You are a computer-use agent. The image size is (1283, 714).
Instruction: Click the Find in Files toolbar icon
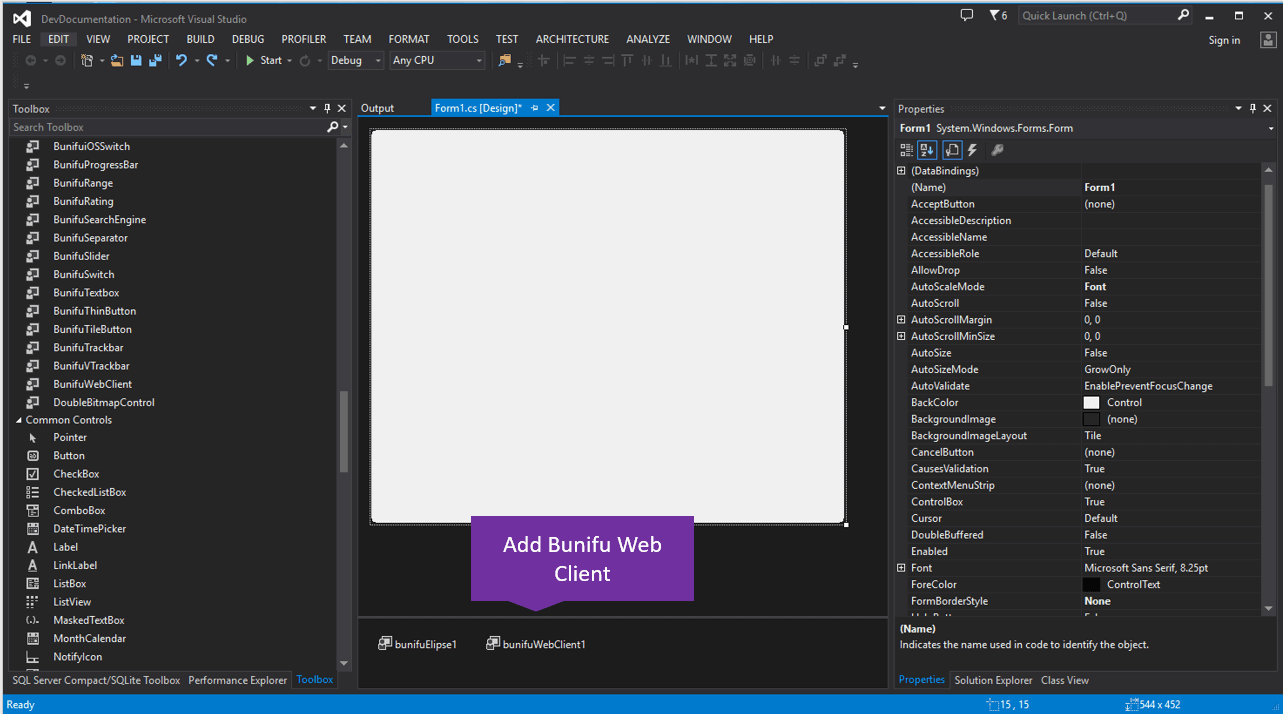[x=505, y=60]
